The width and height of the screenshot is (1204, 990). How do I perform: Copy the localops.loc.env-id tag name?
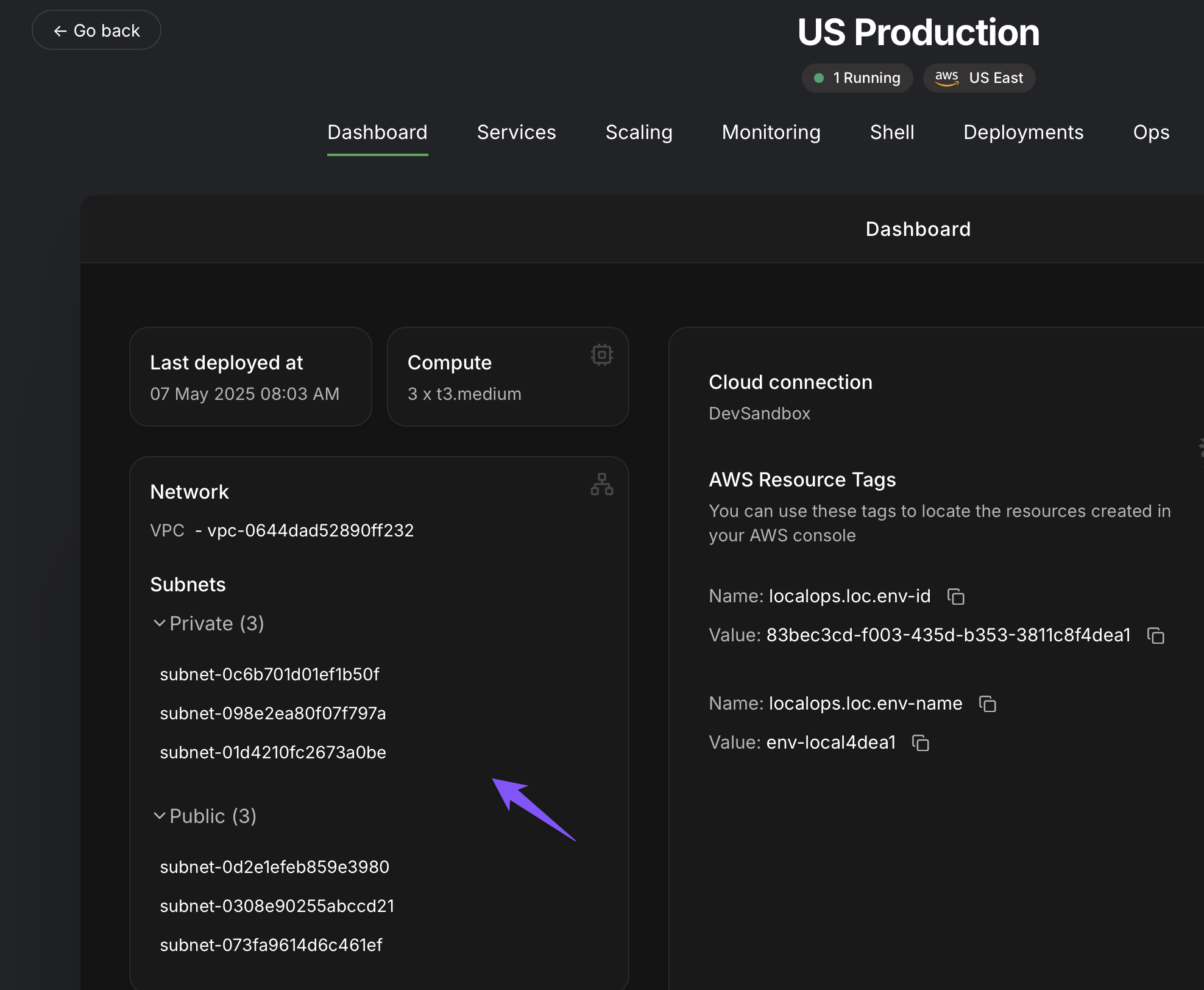[x=955, y=596]
